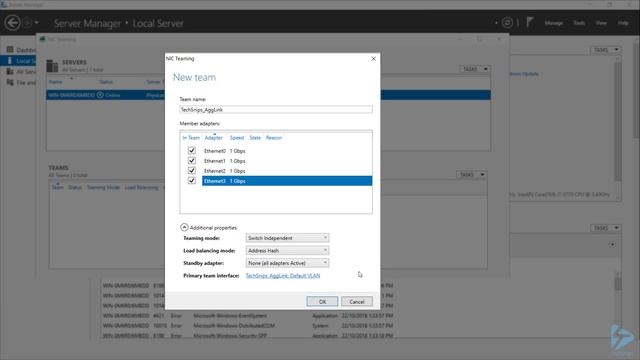Open the top-right Properties TASKS dropdown
The width and height of the screenshot is (640, 360).
[605, 50]
